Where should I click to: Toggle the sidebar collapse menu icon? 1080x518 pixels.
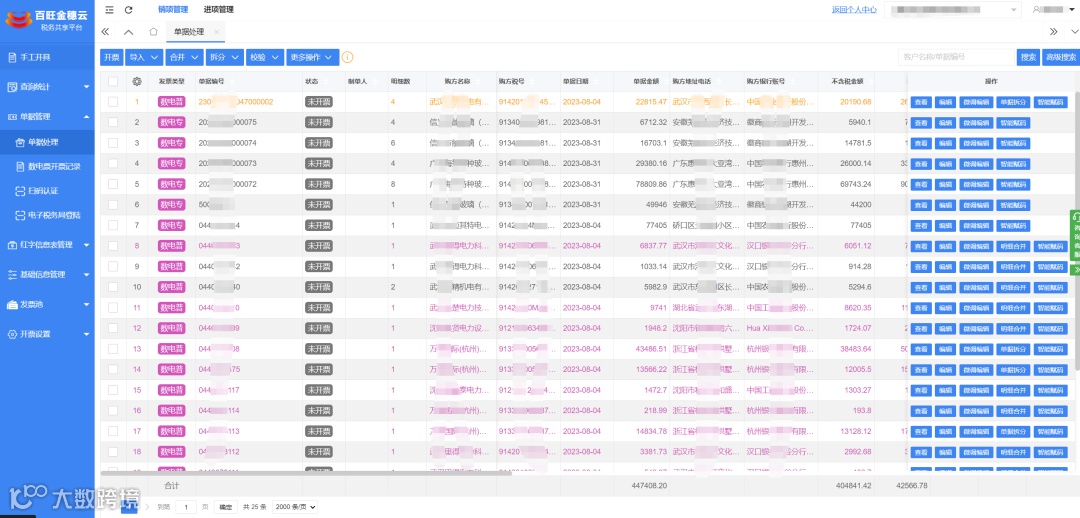110,10
